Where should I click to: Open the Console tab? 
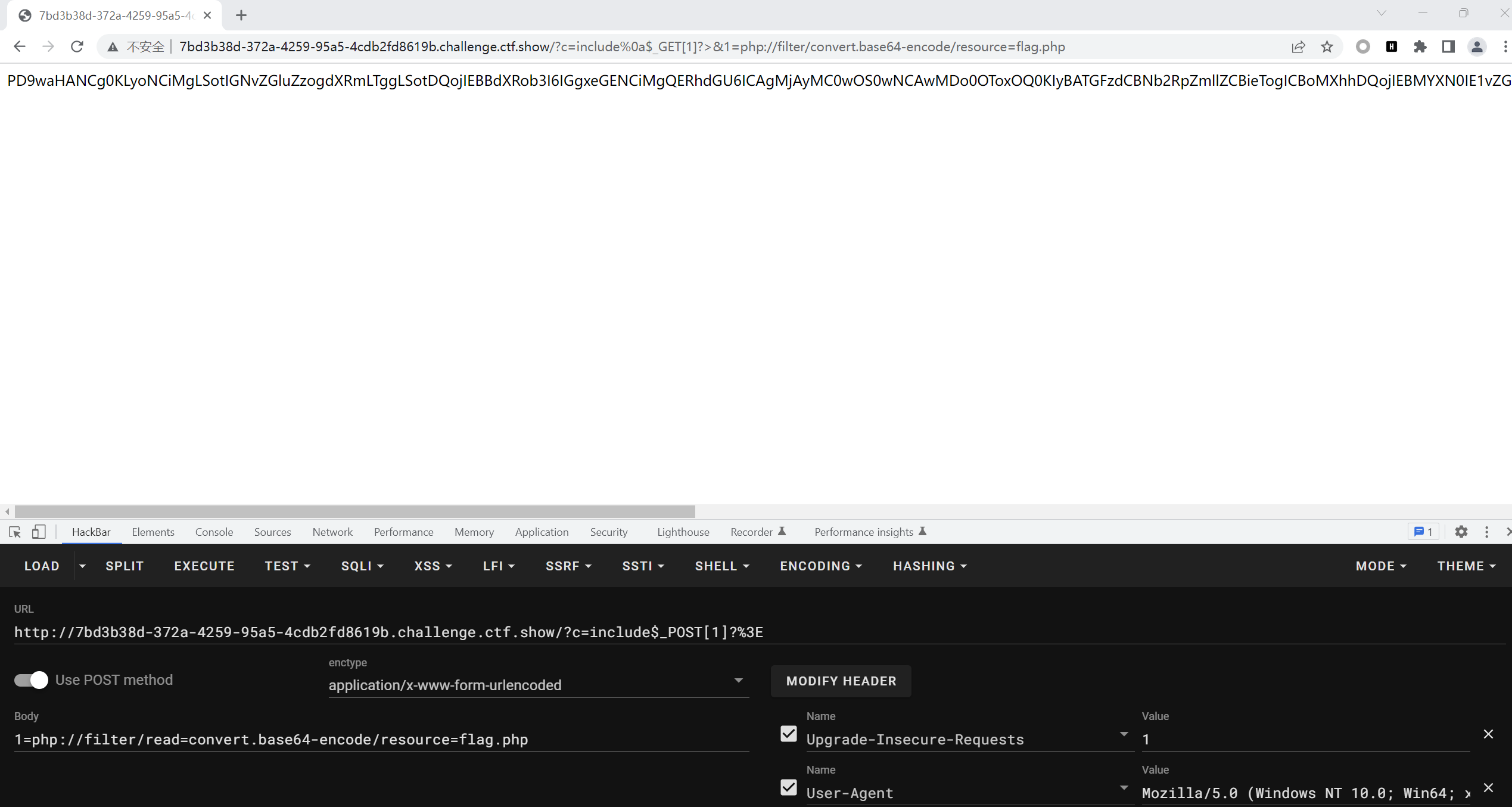click(214, 532)
